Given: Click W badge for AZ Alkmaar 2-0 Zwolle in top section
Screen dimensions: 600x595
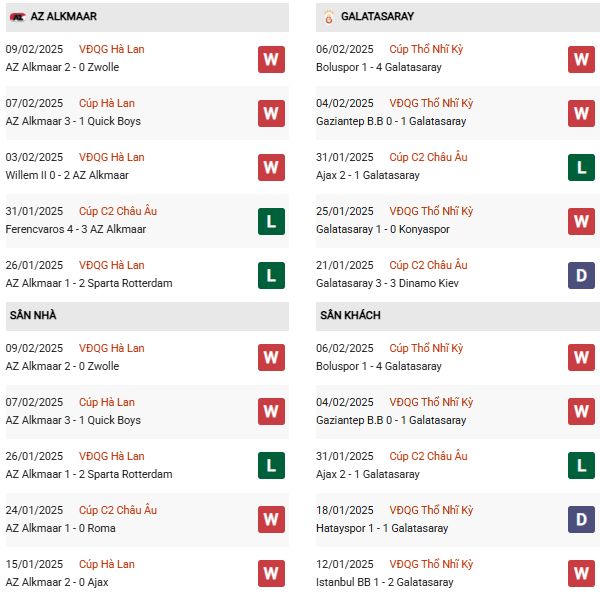Looking at the screenshot, I should point(271,59).
